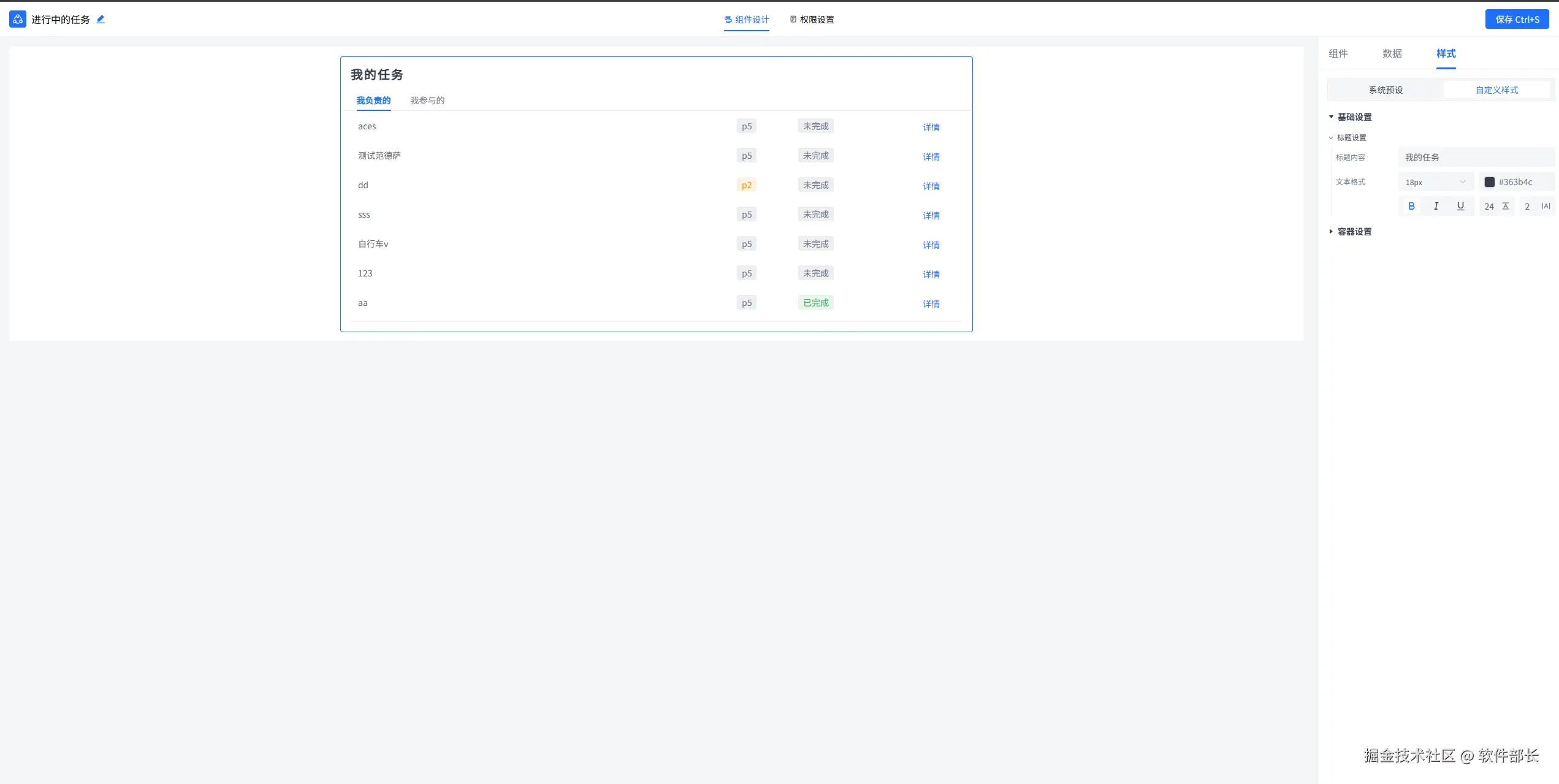Toggle bold formatting for title text
This screenshot has height=784, width=1559.
click(x=1411, y=206)
